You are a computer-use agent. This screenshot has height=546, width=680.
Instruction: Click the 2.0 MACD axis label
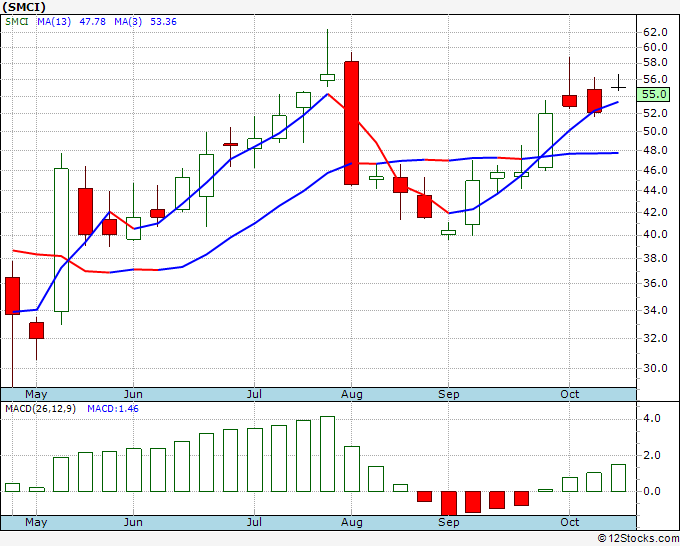click(x=652, y=455)
